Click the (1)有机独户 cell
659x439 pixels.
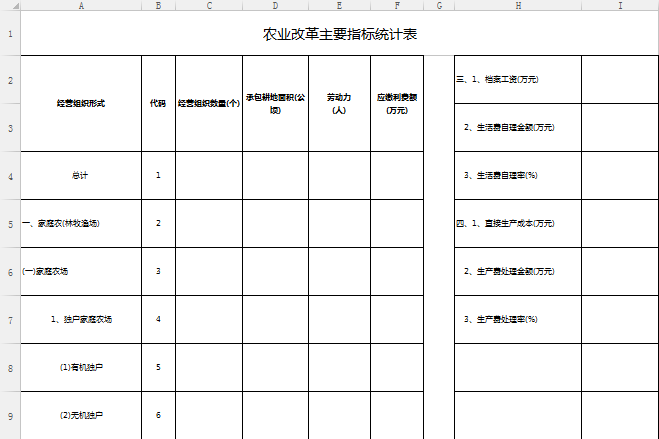coord(80,367)
